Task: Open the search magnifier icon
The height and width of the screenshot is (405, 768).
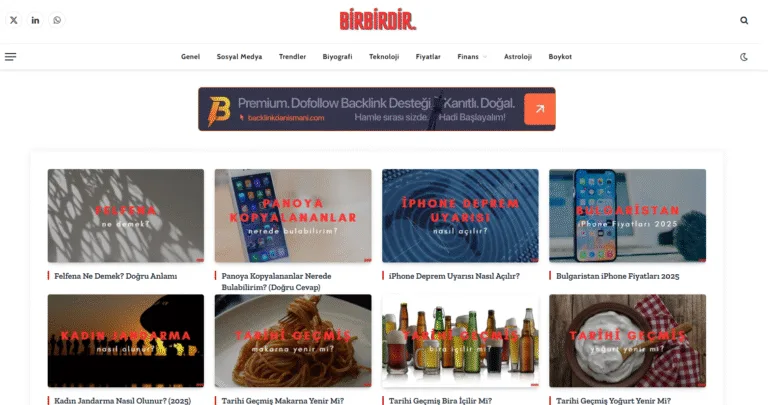Action: point(744,21)
